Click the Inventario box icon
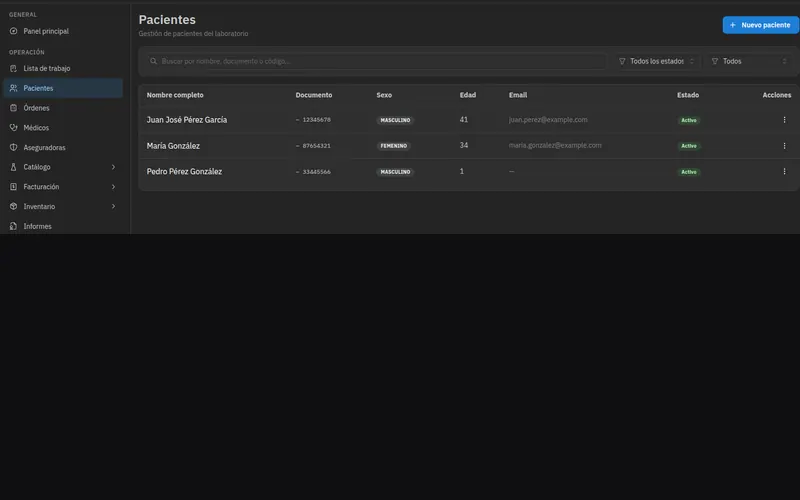Image resolution: width=800 pixels, height=500 pixels. click(x=13, y=206)
